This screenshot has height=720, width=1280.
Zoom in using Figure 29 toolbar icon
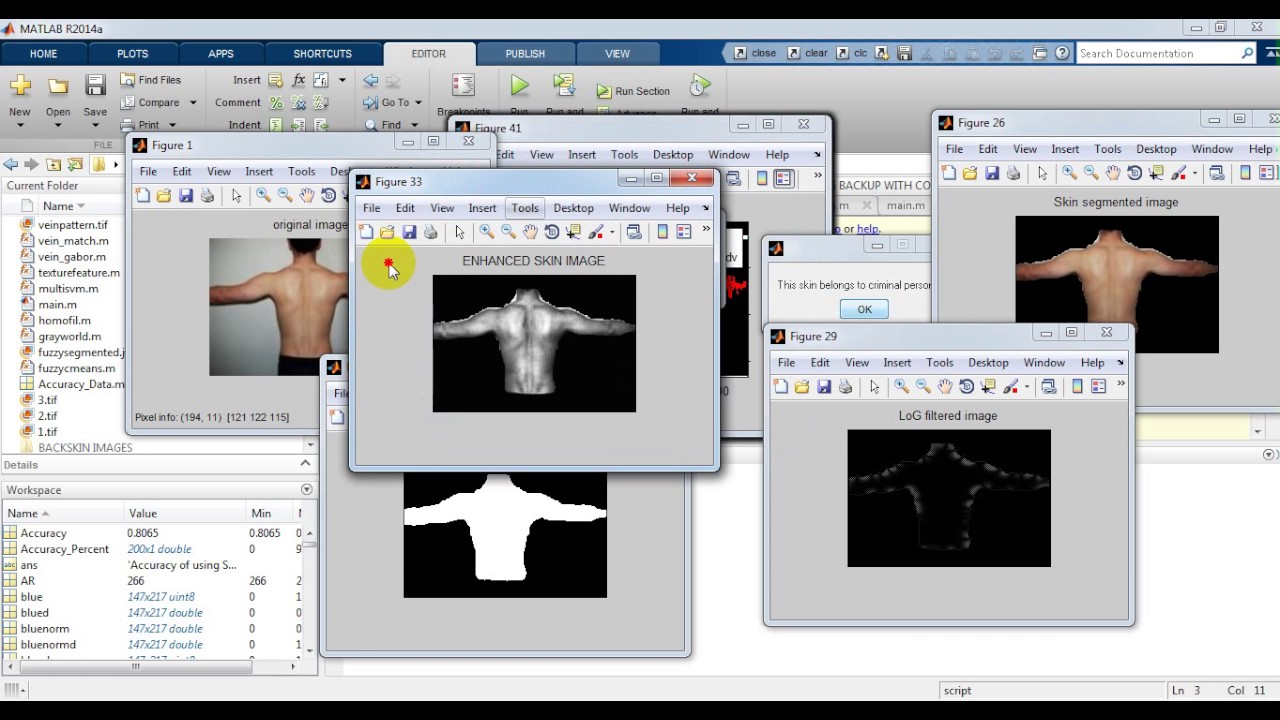pyautogui.click(x=901, y=387)
